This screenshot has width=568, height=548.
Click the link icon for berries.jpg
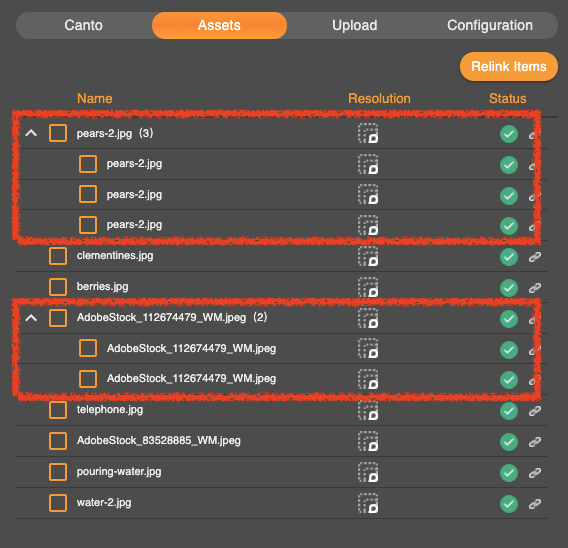coord(535,288)
